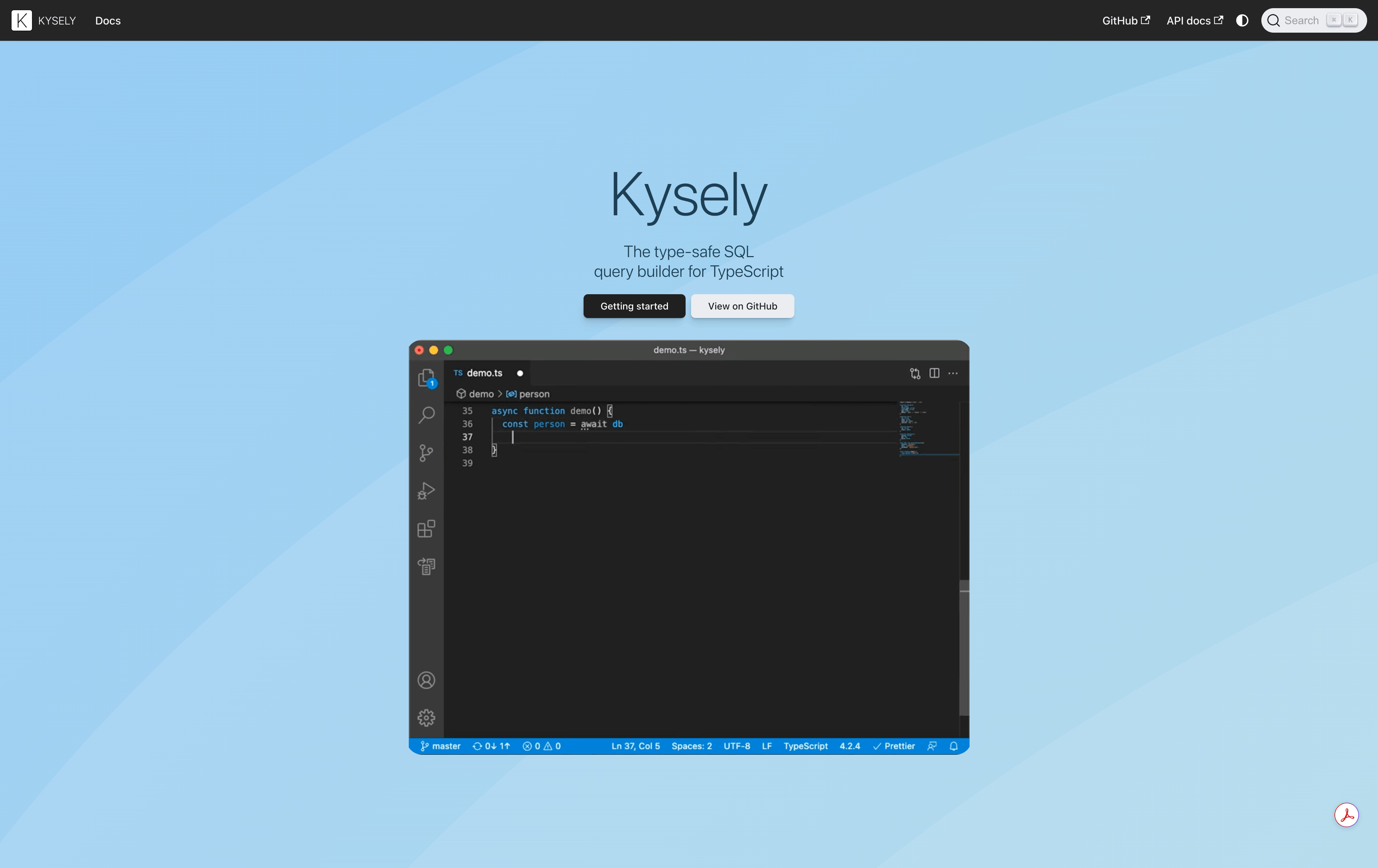Open the Docs menu item
The height and width of the screenshot is (868, 1378).
[107, 21]
